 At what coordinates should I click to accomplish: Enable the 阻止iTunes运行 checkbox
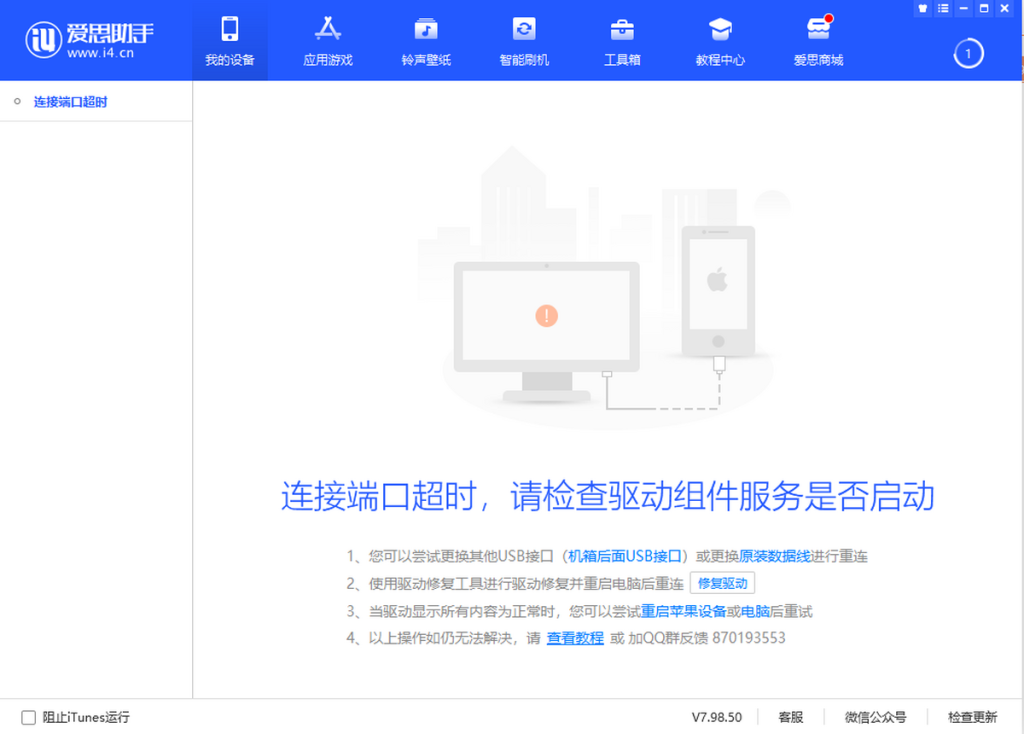click(x=30, y=717)
